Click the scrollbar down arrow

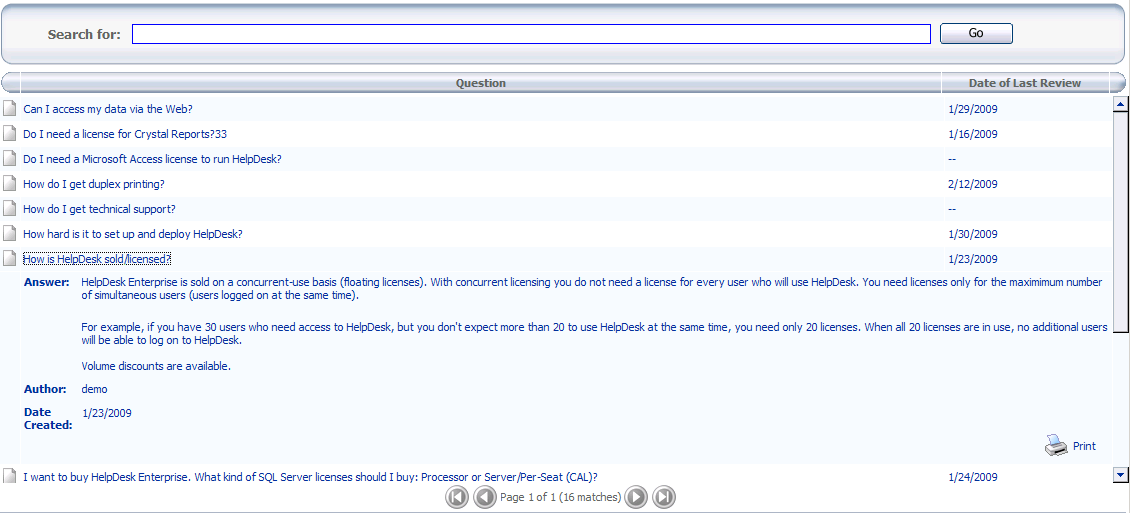[x=1120, y=474]
